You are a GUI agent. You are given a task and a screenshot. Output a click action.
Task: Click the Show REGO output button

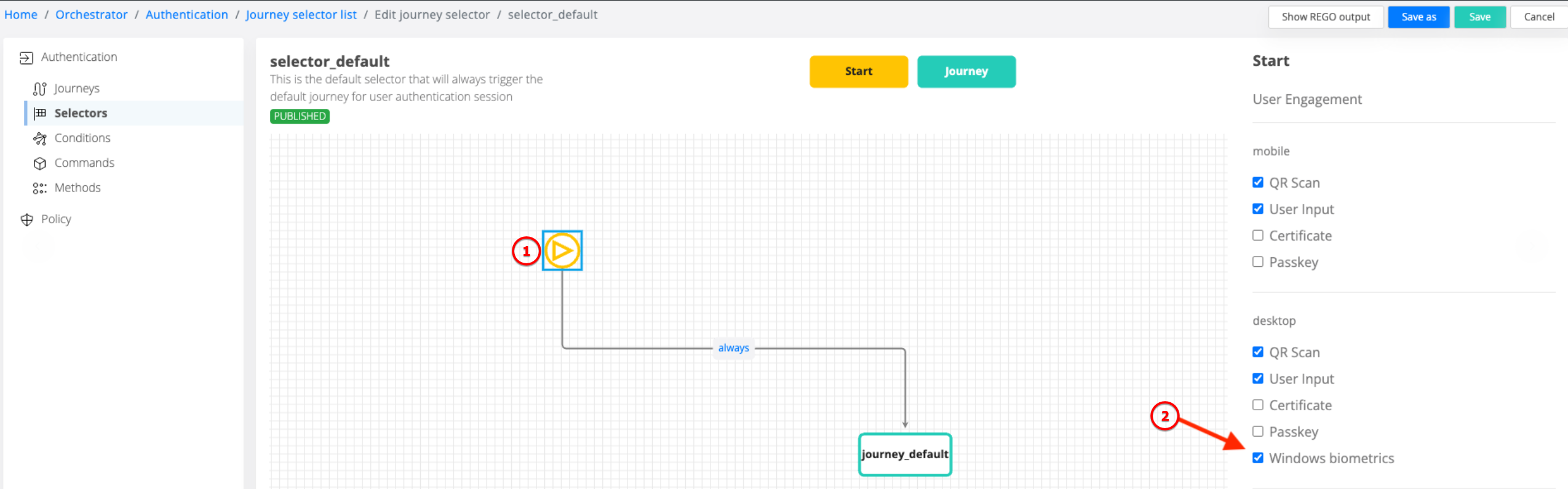[1325, 17]
